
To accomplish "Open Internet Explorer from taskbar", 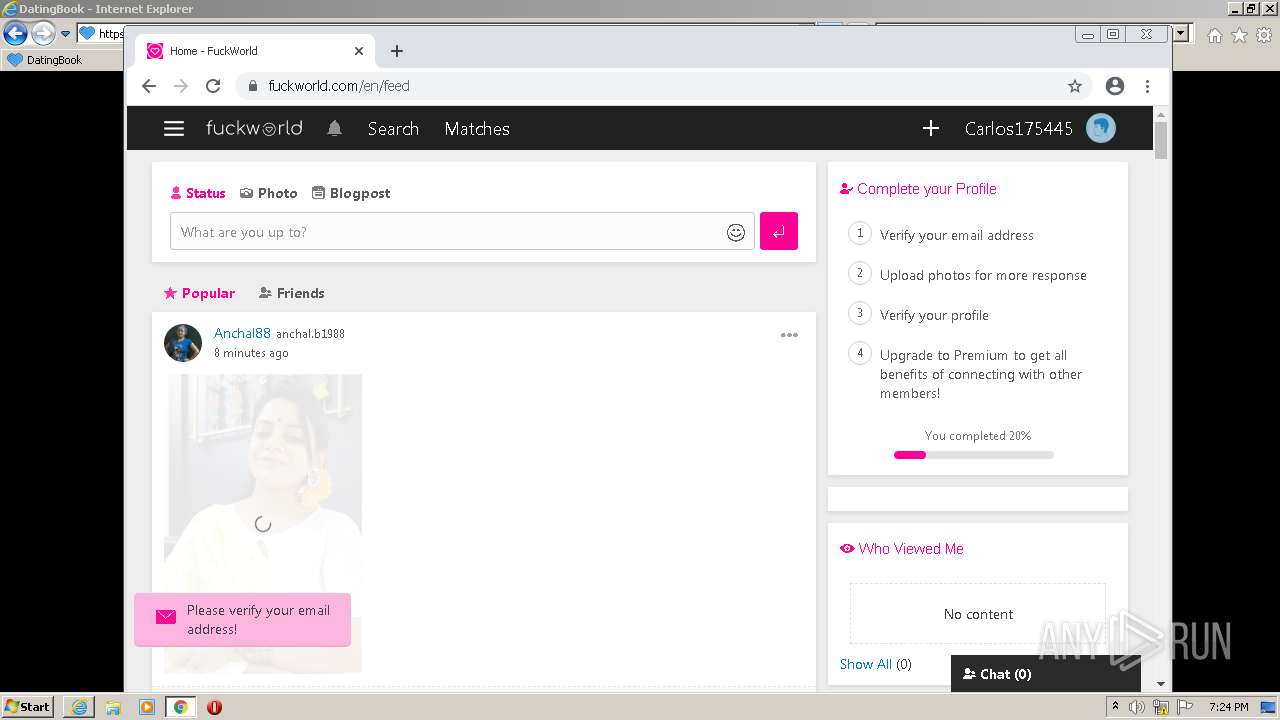I will 79,707.
